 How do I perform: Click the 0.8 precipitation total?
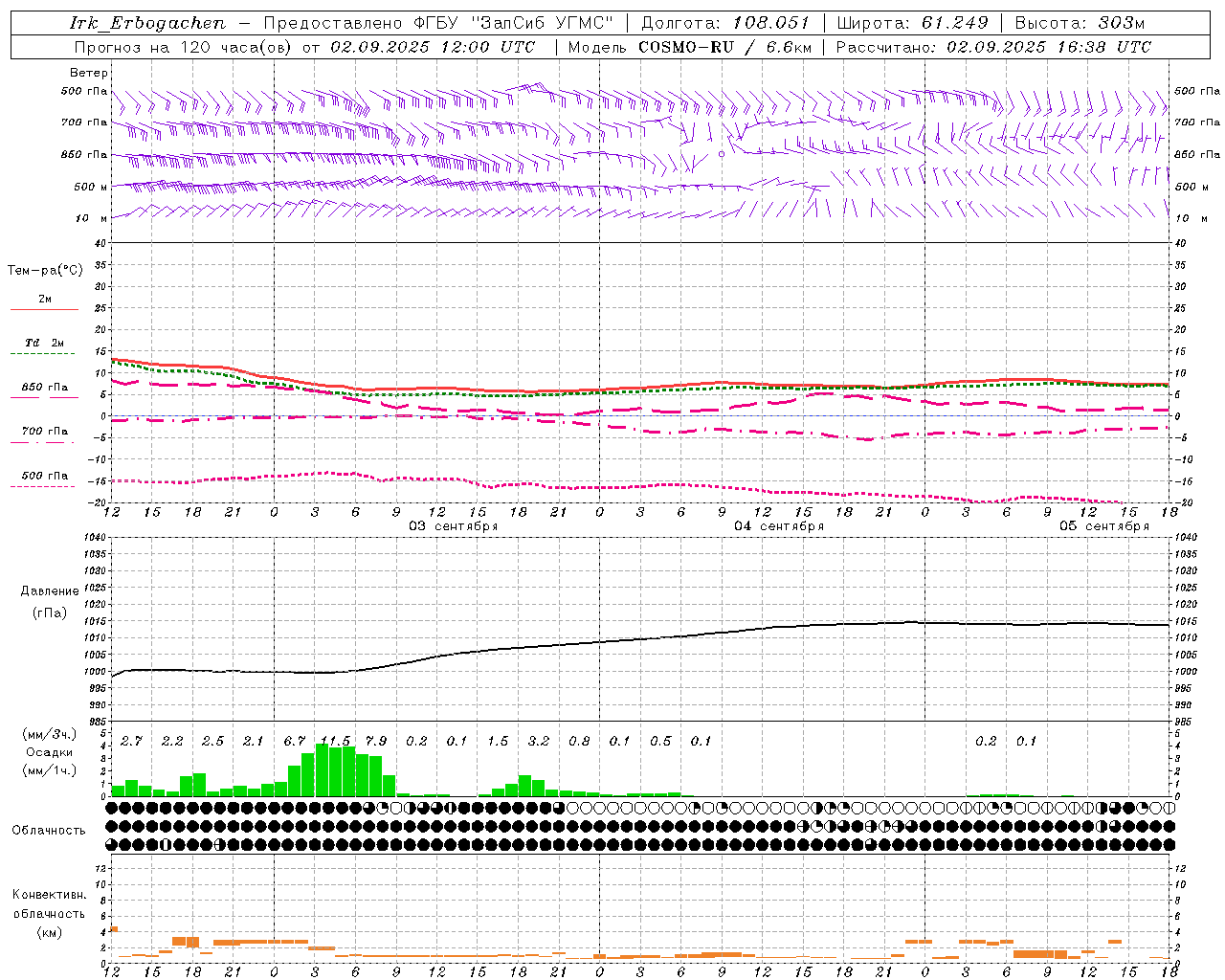point(579,742)
